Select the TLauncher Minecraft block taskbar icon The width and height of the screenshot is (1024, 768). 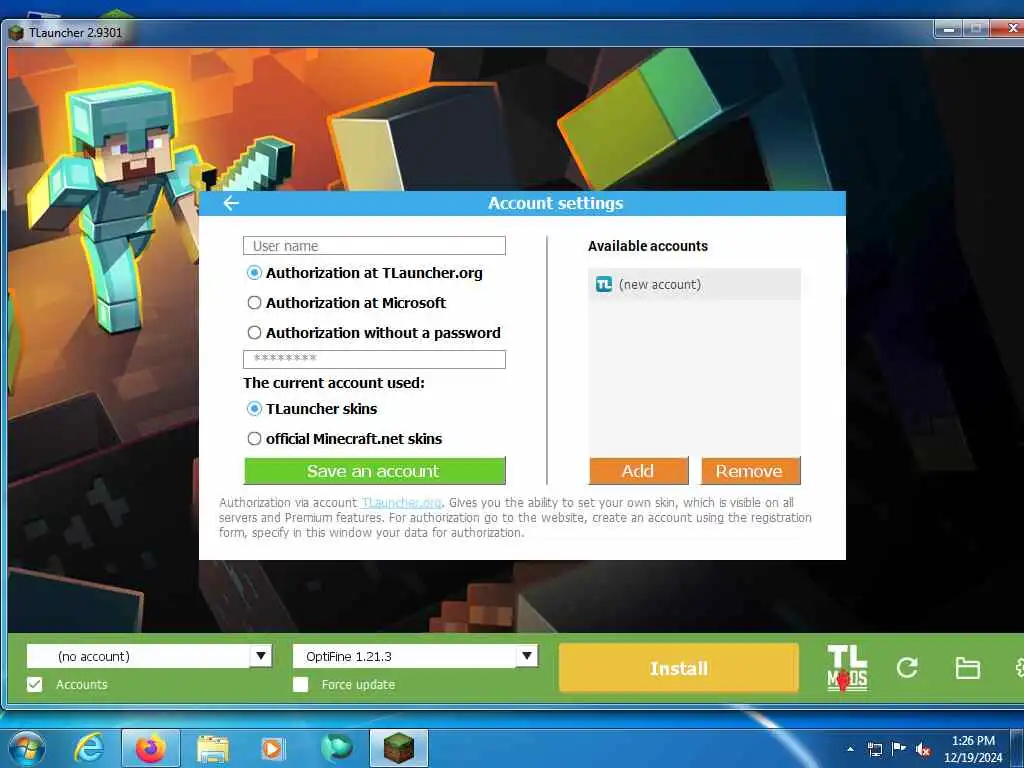[x=398, y=748]
